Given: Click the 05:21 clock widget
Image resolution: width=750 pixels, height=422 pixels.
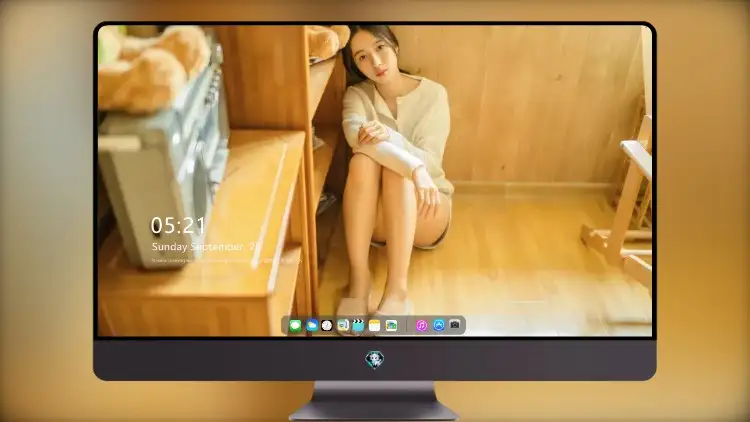Looking at the screenshot, I should (x=178, y=225).
